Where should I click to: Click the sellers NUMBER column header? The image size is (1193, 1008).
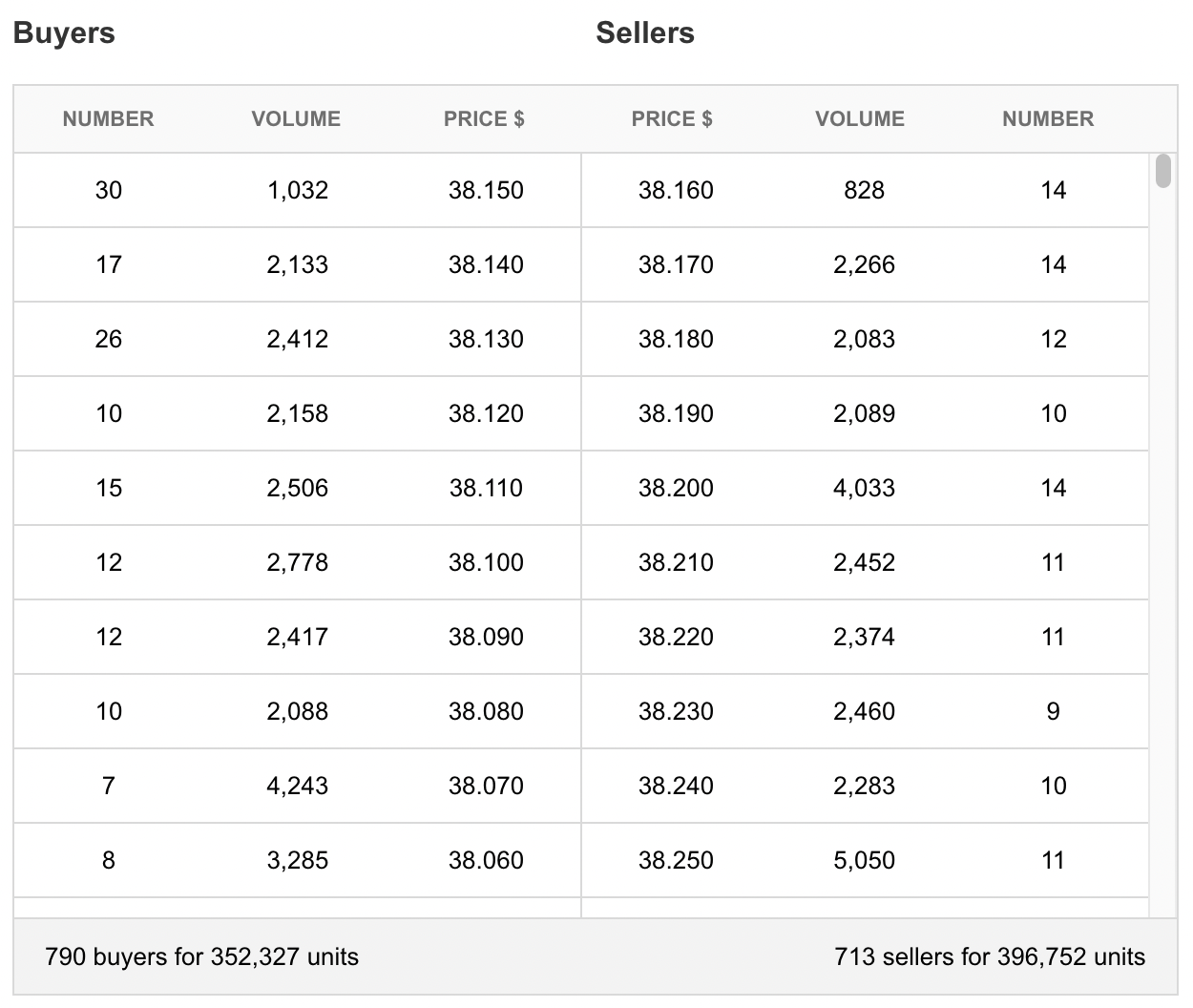point(1048,119)
